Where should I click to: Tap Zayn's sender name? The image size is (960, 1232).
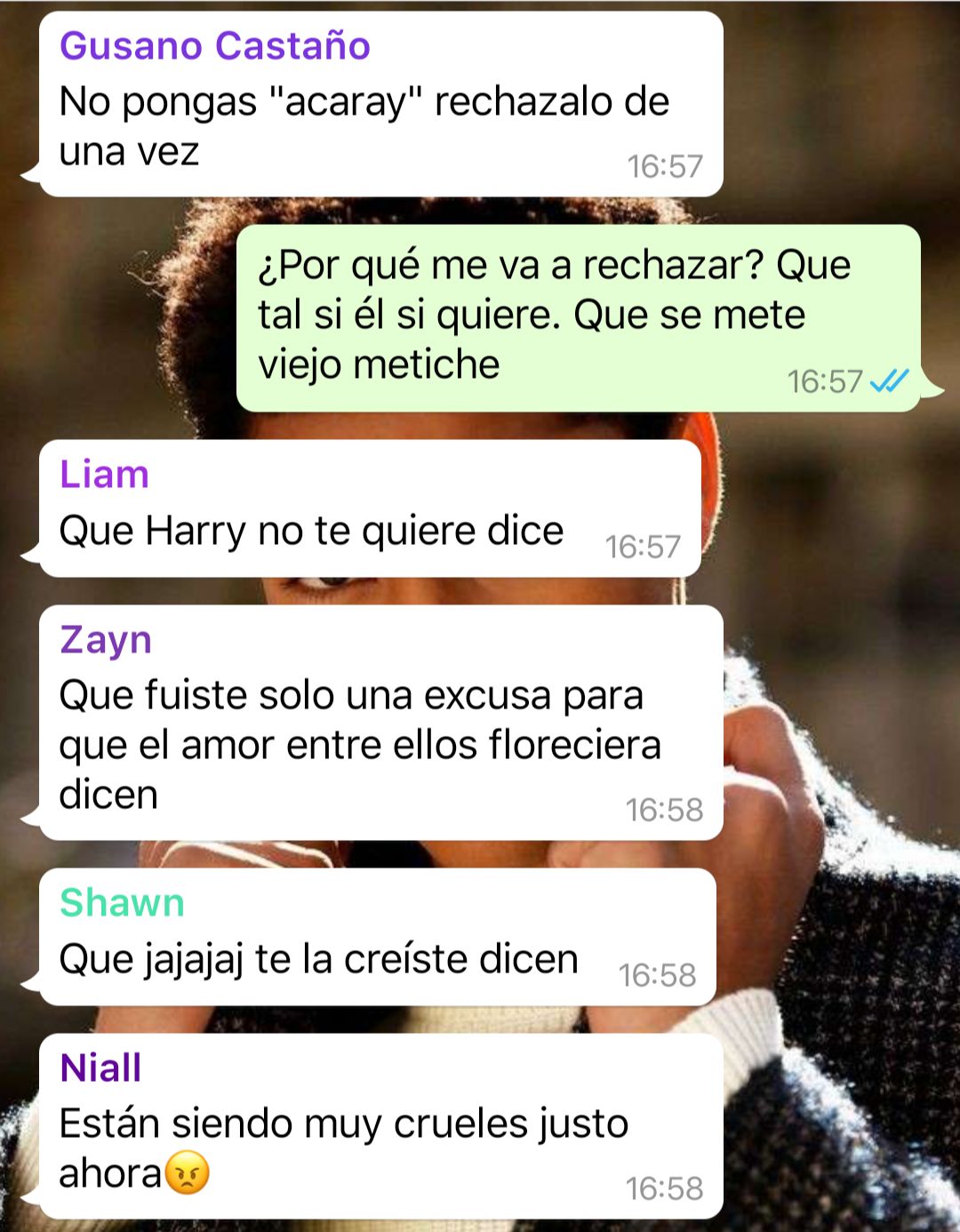[x=106, y=640]
